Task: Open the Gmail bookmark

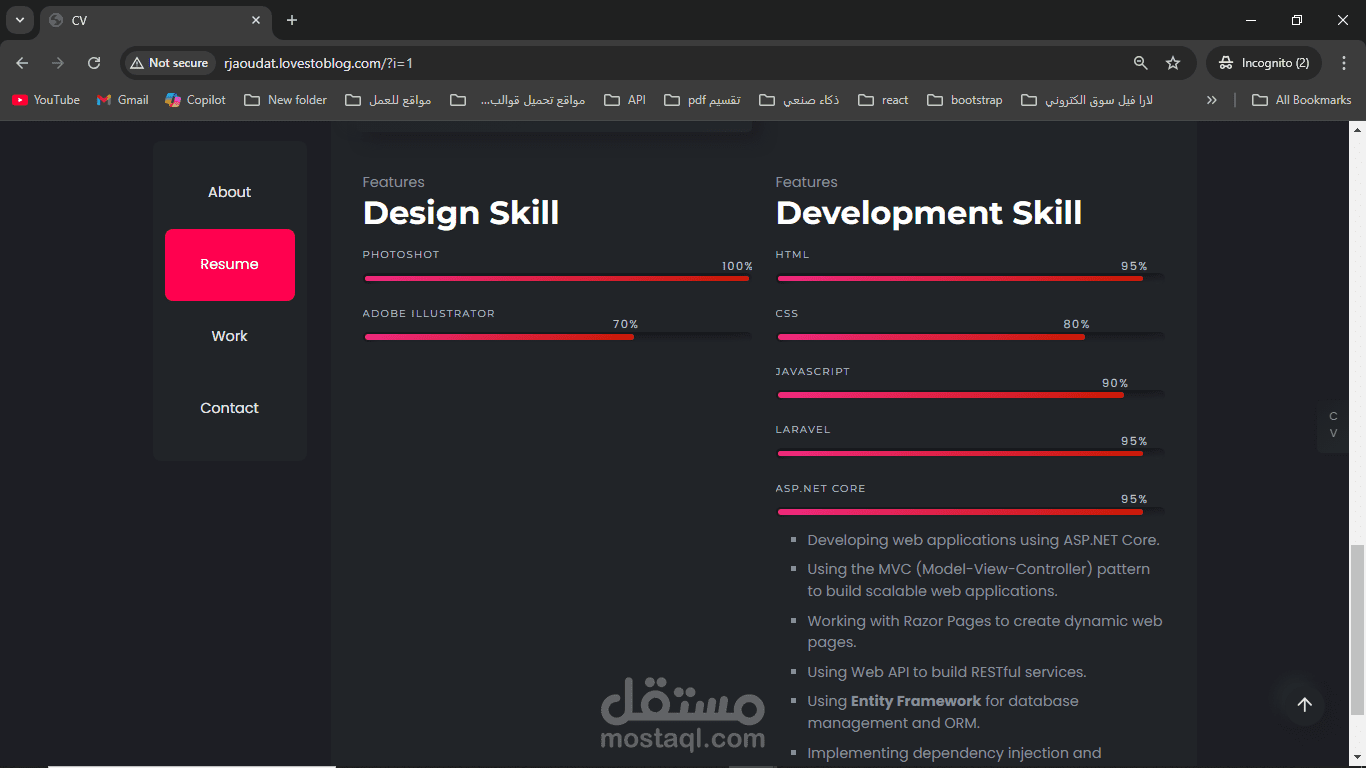Action: click(122, 100)
